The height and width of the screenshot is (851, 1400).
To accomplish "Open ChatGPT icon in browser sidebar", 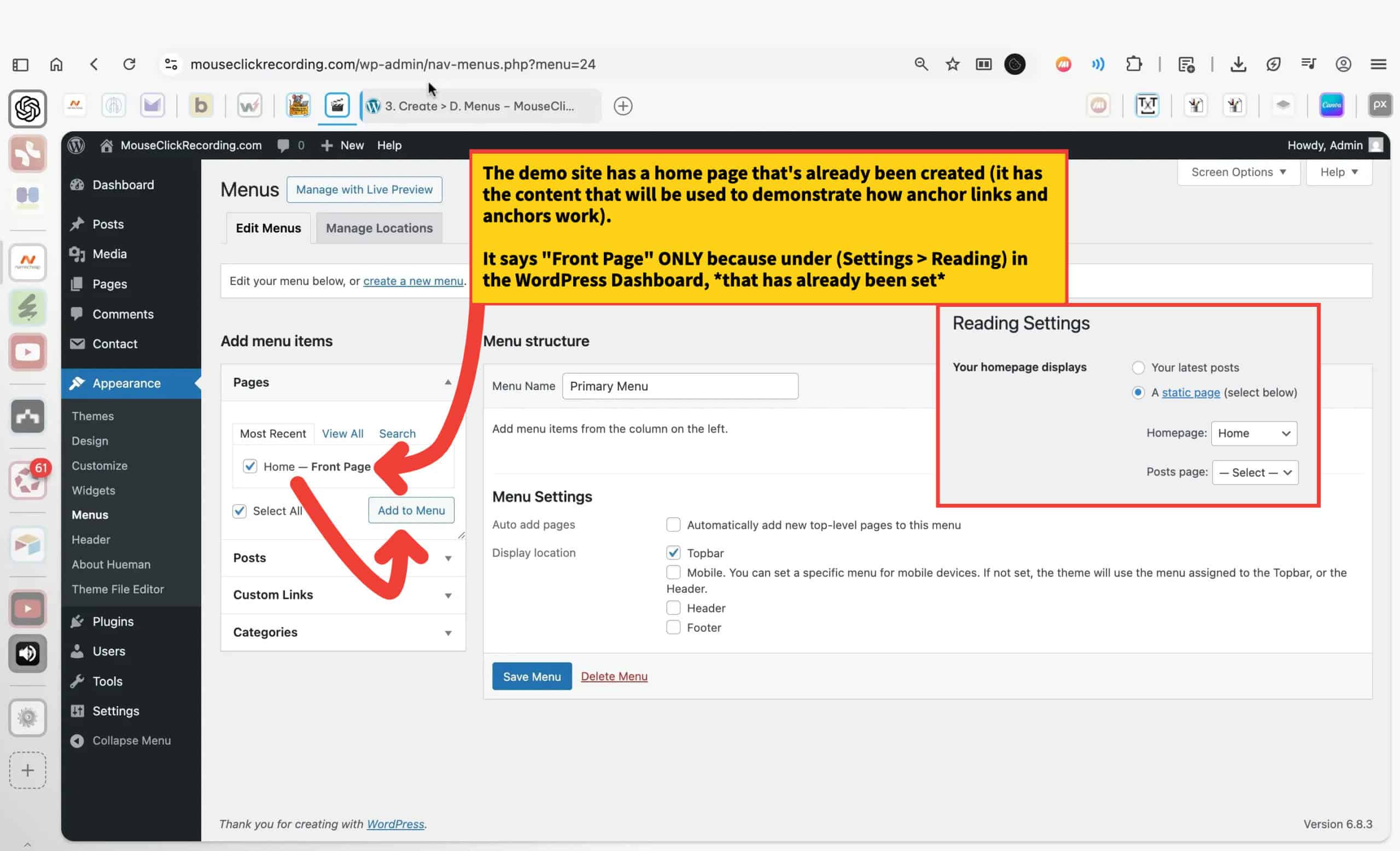I will (x=27, y=108).
